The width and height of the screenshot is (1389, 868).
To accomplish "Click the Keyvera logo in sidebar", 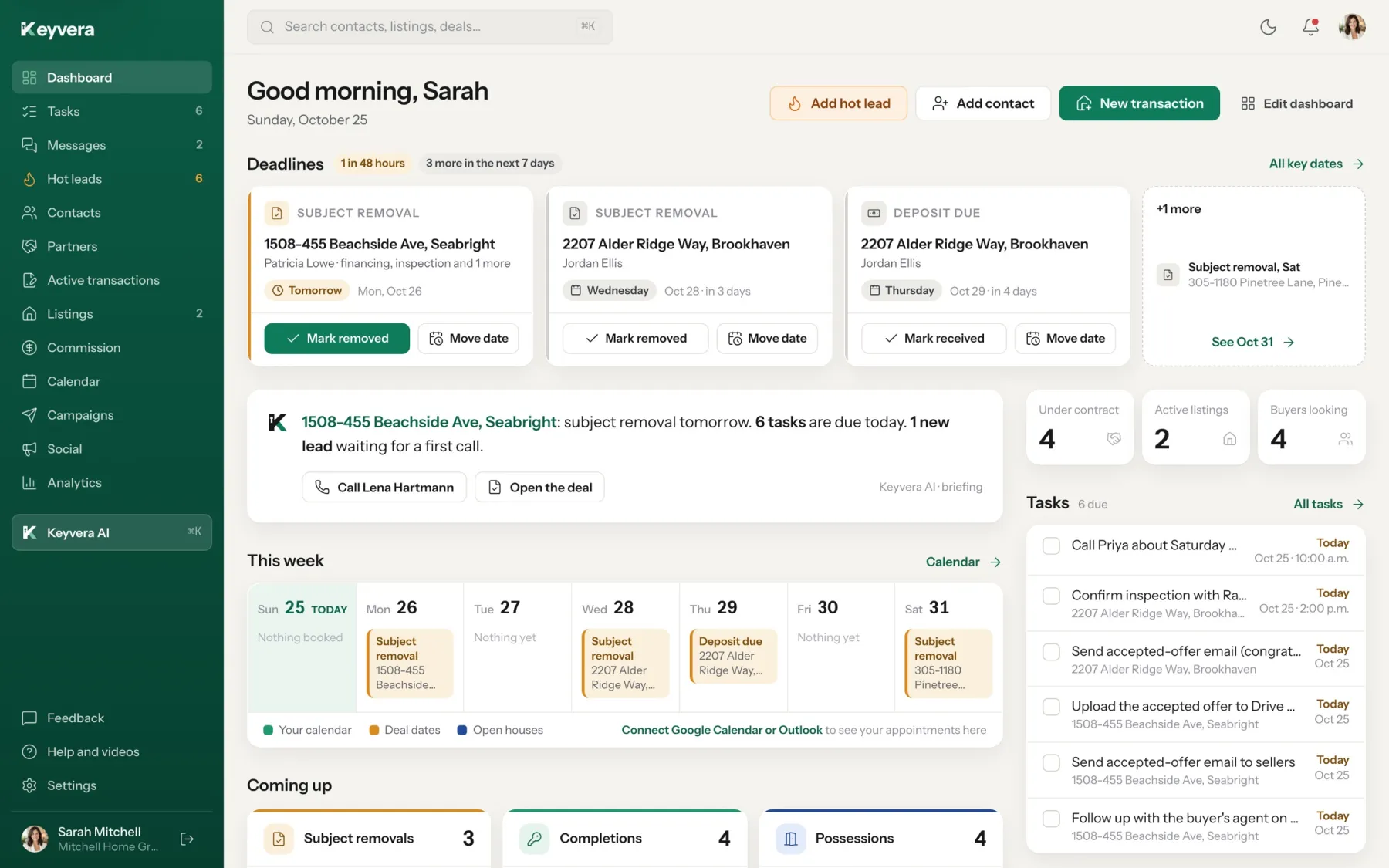I will point(58,29).
